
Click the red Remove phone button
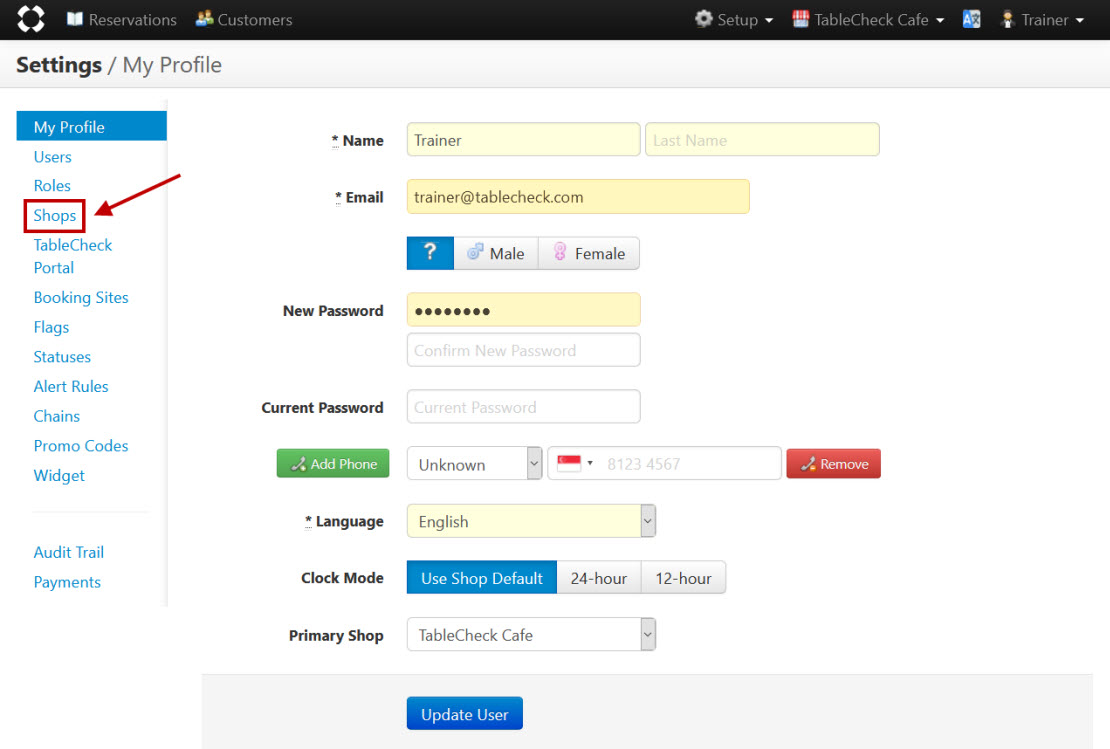coord(833,464)
